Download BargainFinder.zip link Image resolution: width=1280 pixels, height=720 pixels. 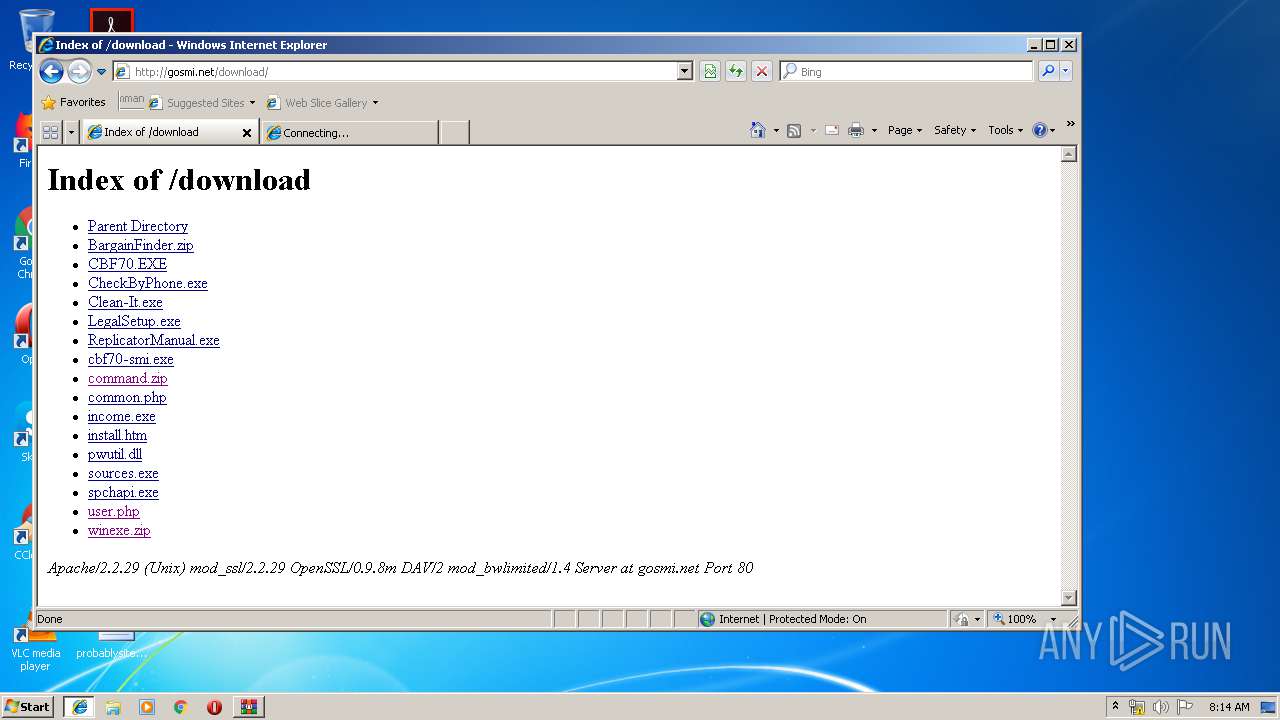141,245
